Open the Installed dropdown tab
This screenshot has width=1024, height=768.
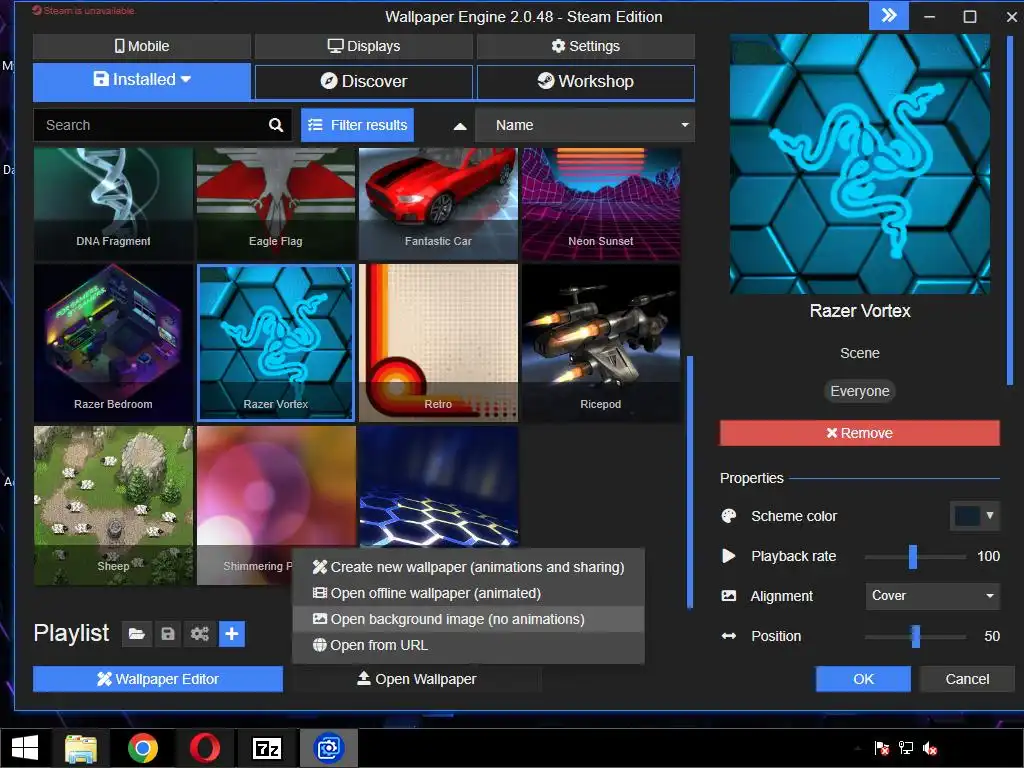142,80
